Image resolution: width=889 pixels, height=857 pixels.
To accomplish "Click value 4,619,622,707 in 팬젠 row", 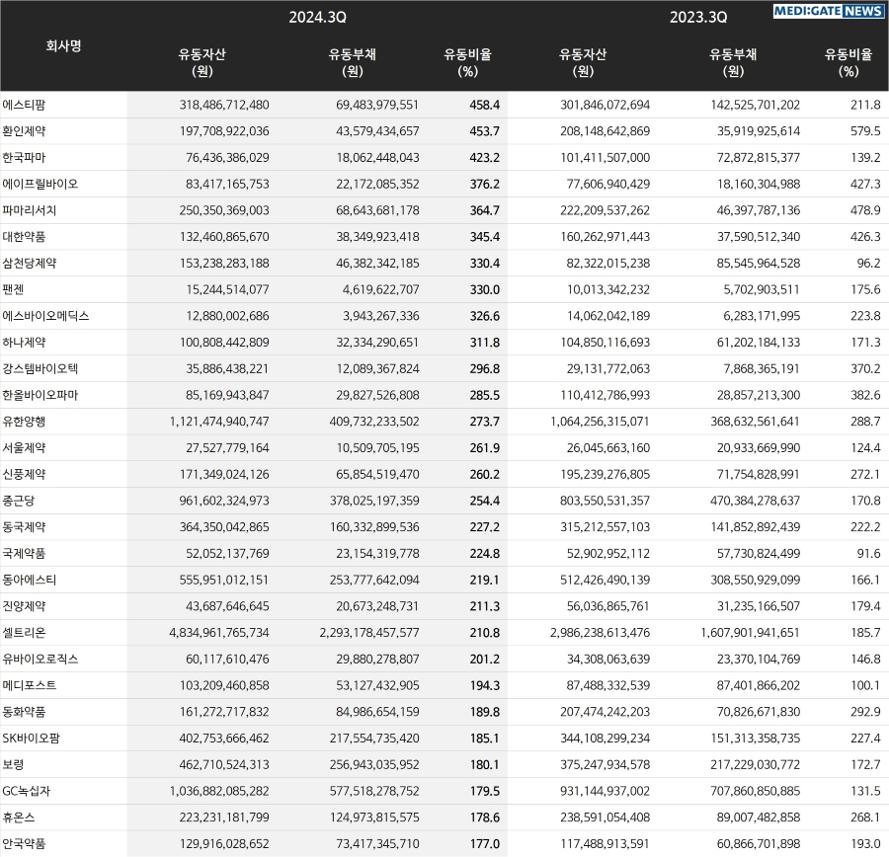I will tap(381, 290).
